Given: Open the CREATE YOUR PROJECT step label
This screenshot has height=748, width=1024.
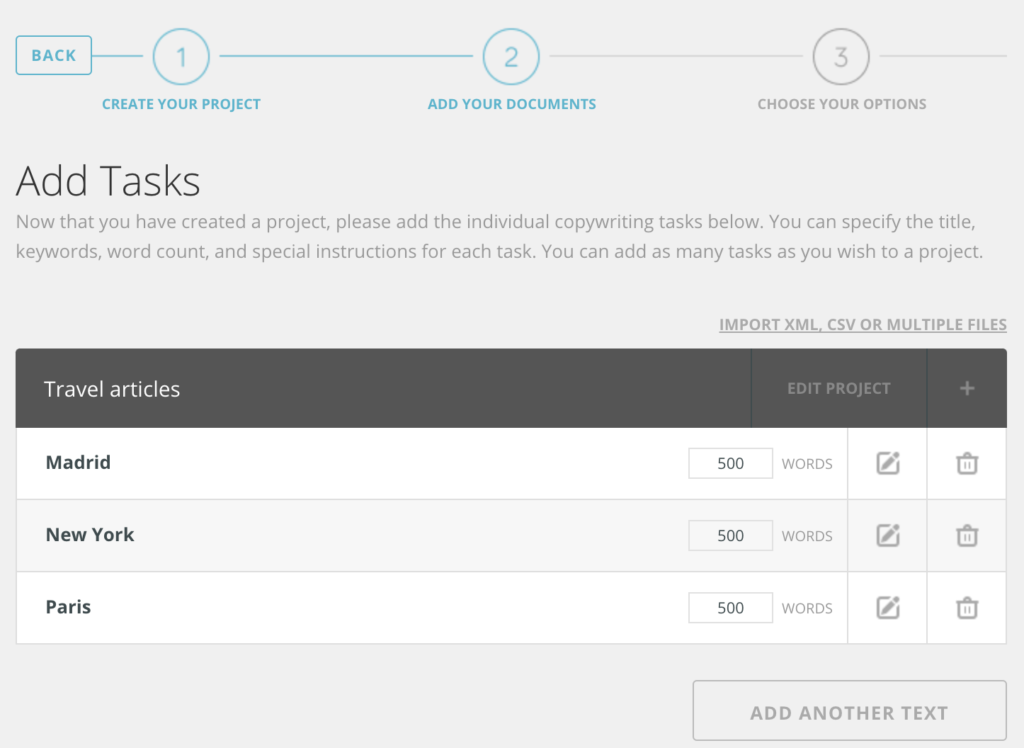Looking at the screenshot, I should click(181, 103).
